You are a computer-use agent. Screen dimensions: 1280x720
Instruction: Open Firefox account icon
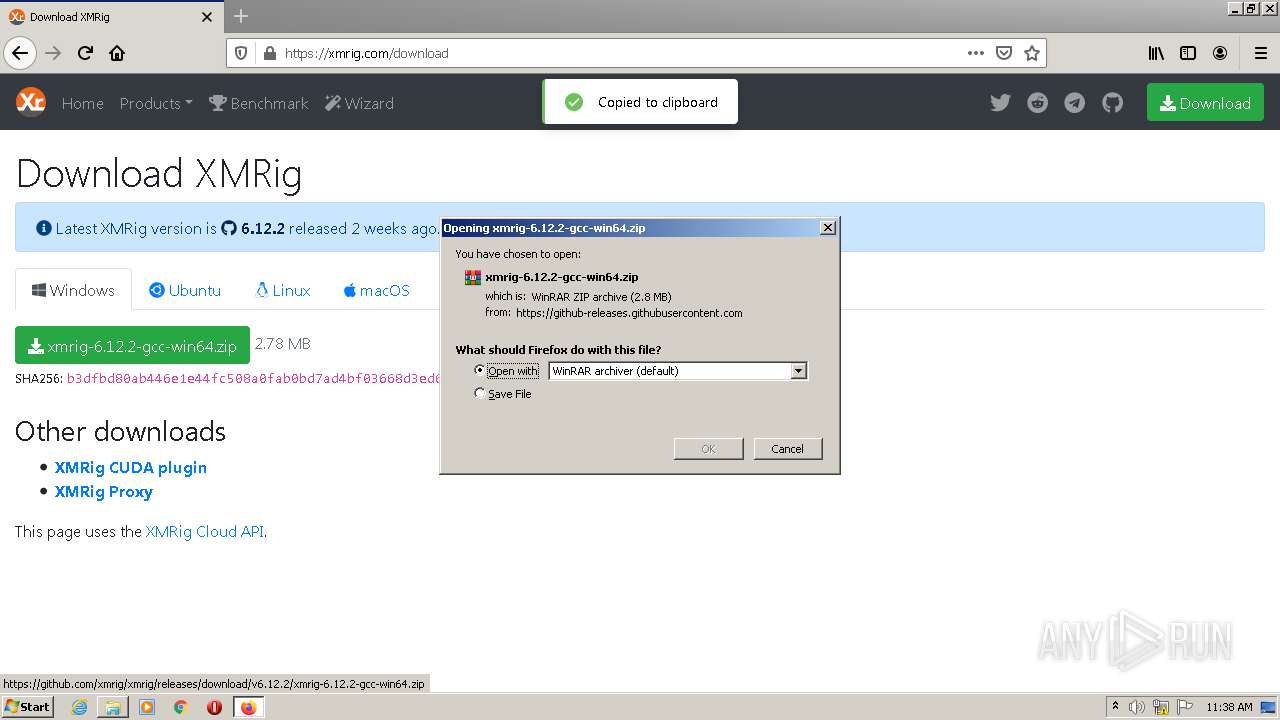(x=1220, y=53)
